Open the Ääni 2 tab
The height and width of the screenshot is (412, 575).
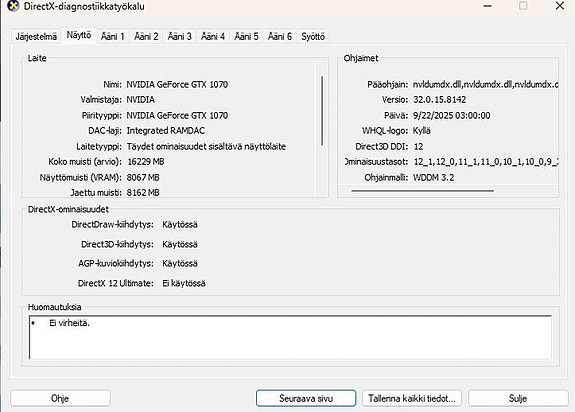click(x=146, y=37)
